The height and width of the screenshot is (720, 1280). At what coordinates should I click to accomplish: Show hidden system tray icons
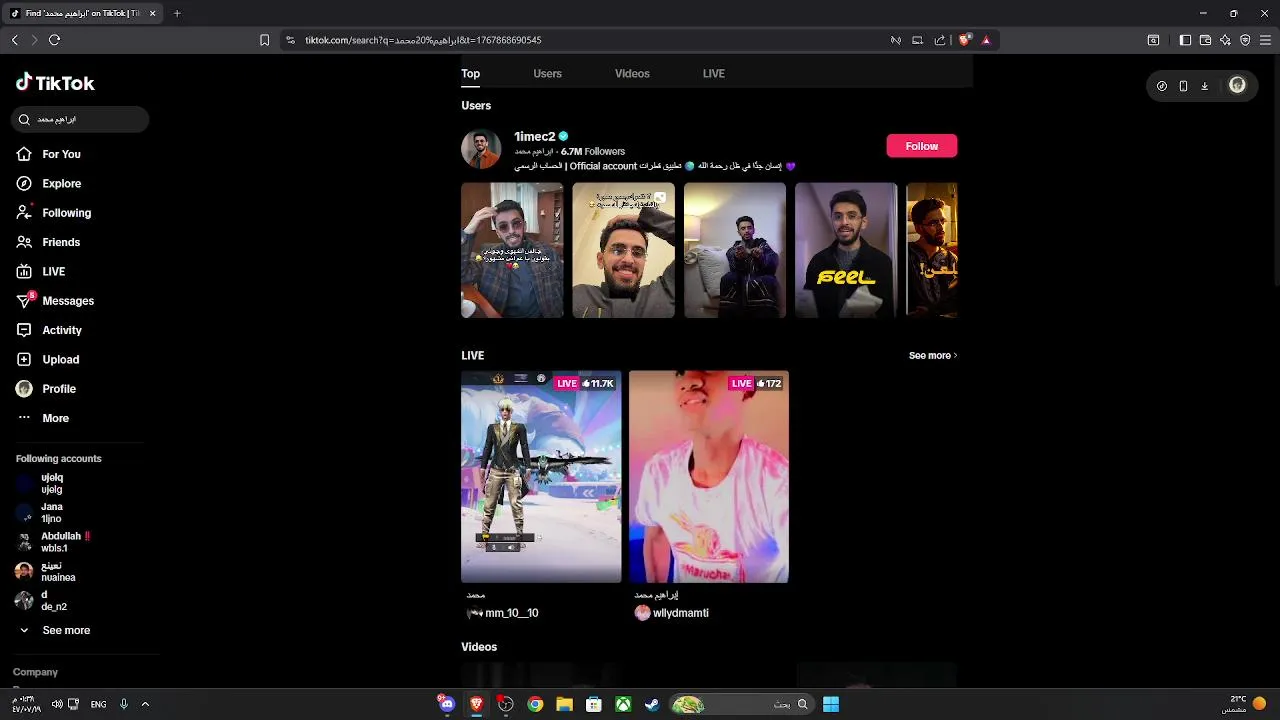point(145,704)
